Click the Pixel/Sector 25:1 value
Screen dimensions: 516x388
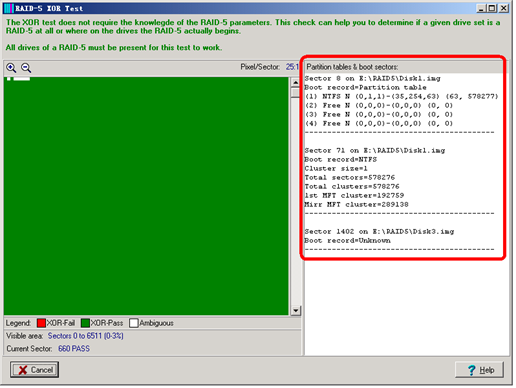coord(292,67)
